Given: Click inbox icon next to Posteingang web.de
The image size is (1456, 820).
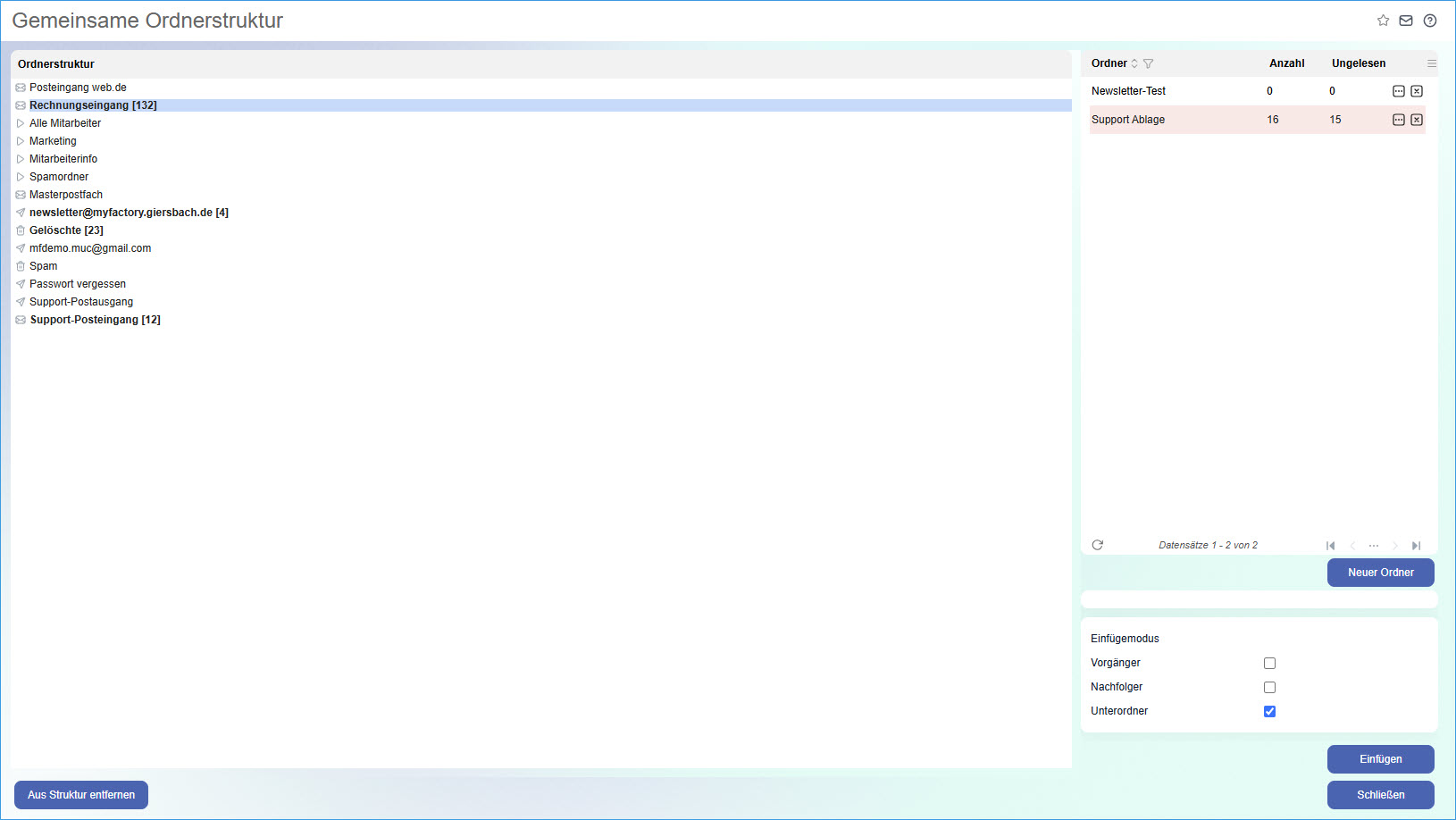Looking at the screenshot, I should [21, 88].
